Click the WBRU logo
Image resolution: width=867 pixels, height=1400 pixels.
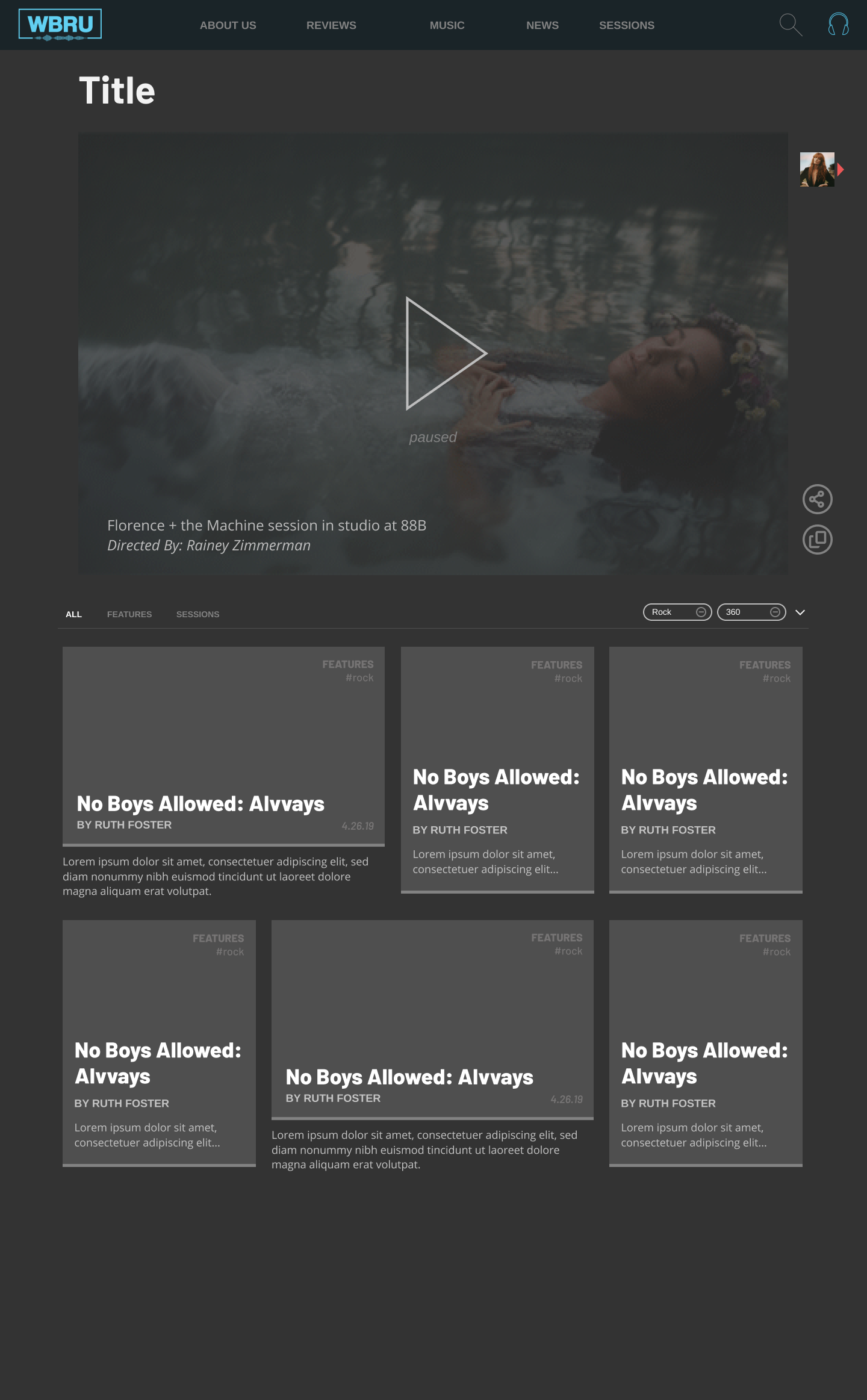pos(60,25)
